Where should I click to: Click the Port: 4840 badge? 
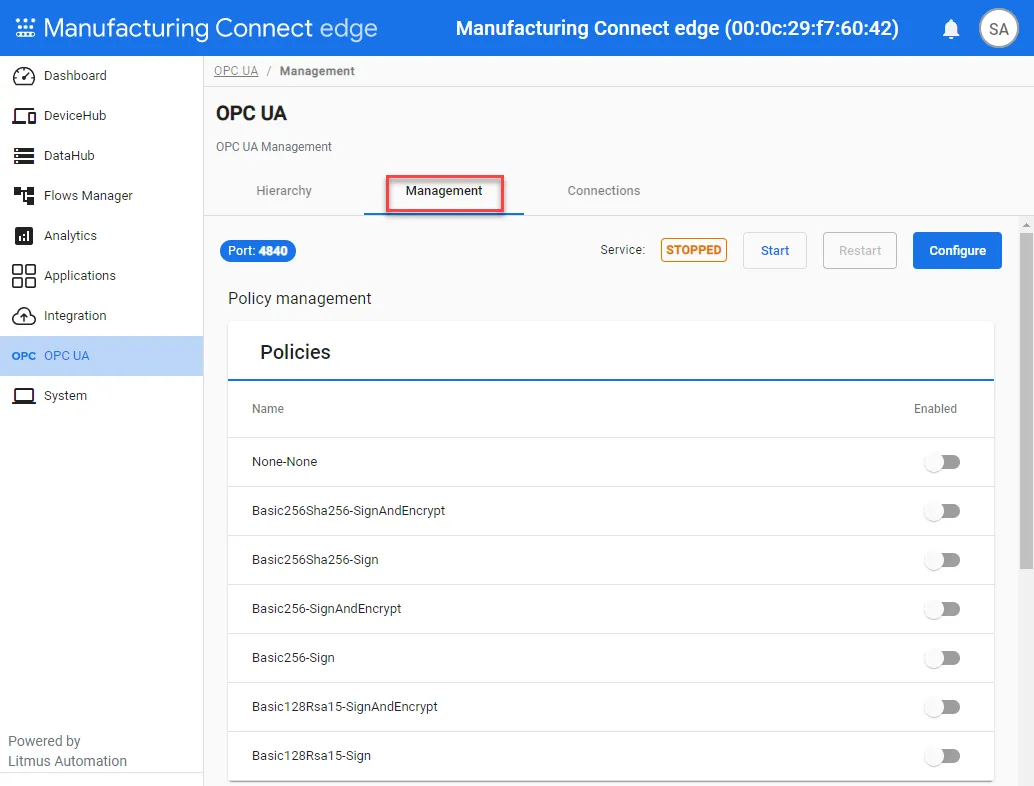pos(258,251)
